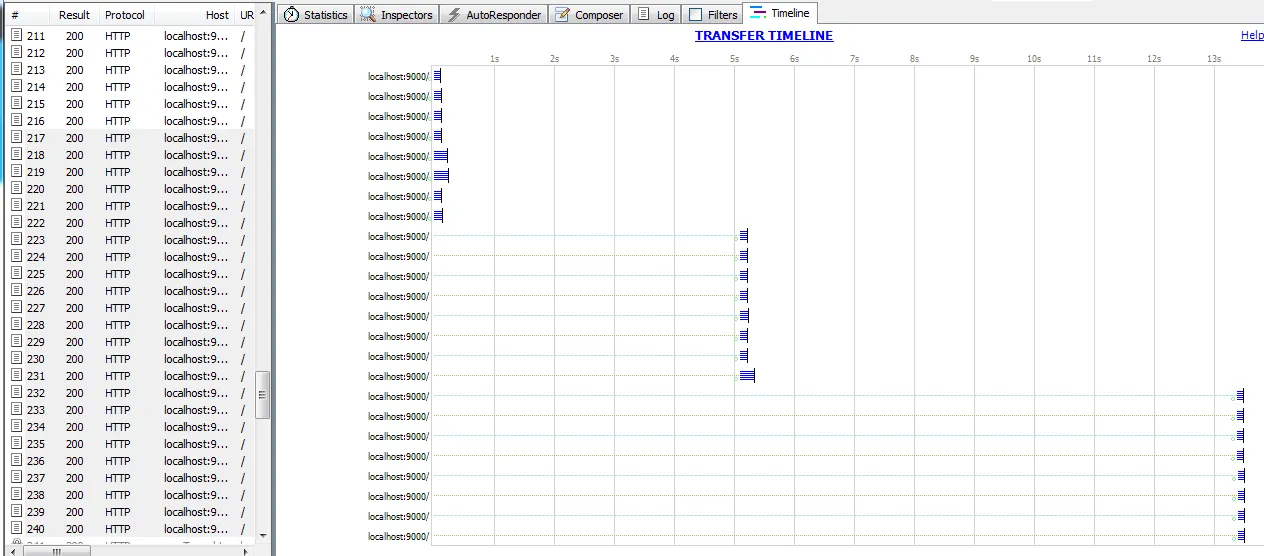Viewport: 1264px width, 556px height.
Task: Select session 216 document icon
Action: coord(16,121)
